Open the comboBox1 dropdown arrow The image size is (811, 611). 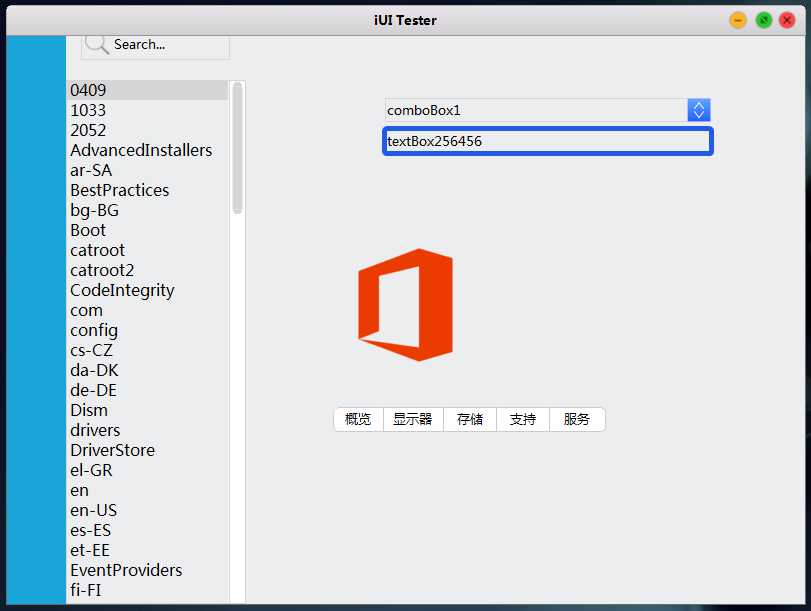[699, 110]
